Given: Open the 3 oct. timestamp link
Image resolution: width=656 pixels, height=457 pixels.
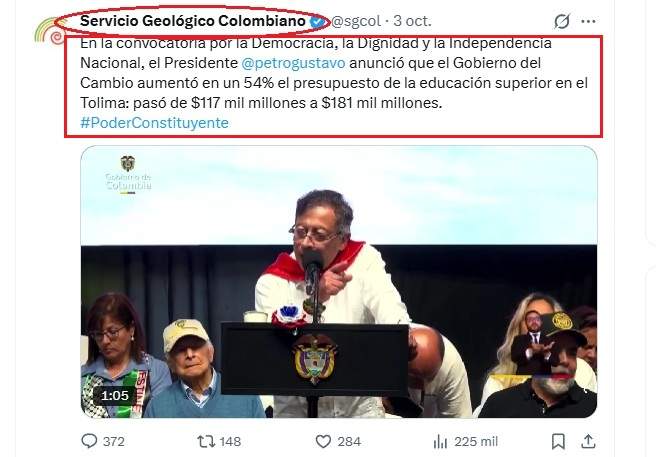Looking at the screenshot, I should 412,21.
